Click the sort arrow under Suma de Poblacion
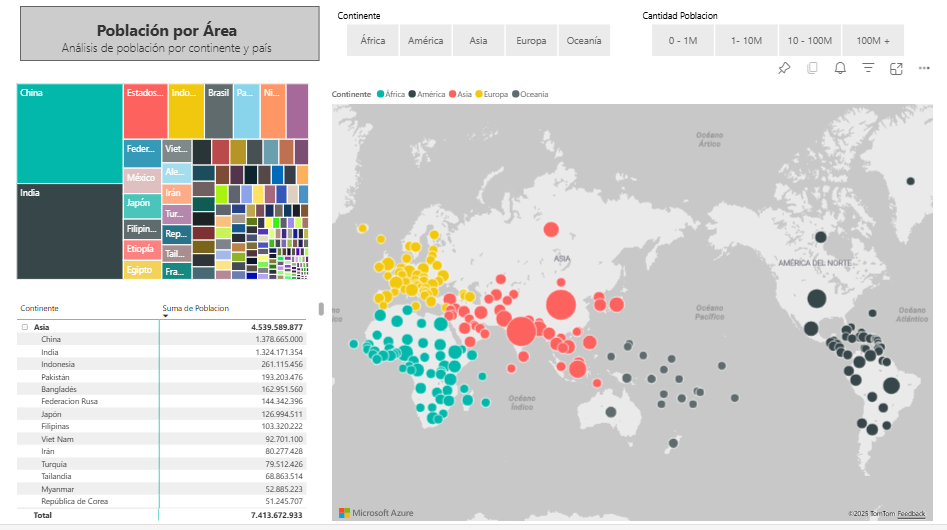Viewport: 947px width, 530px height. tap(165, 316)
